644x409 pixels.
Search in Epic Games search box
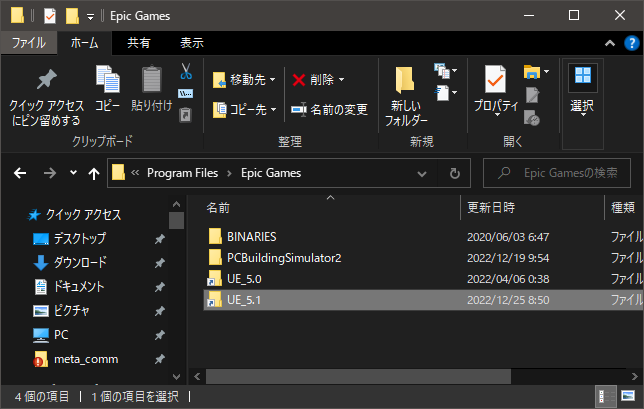[557, 173]
